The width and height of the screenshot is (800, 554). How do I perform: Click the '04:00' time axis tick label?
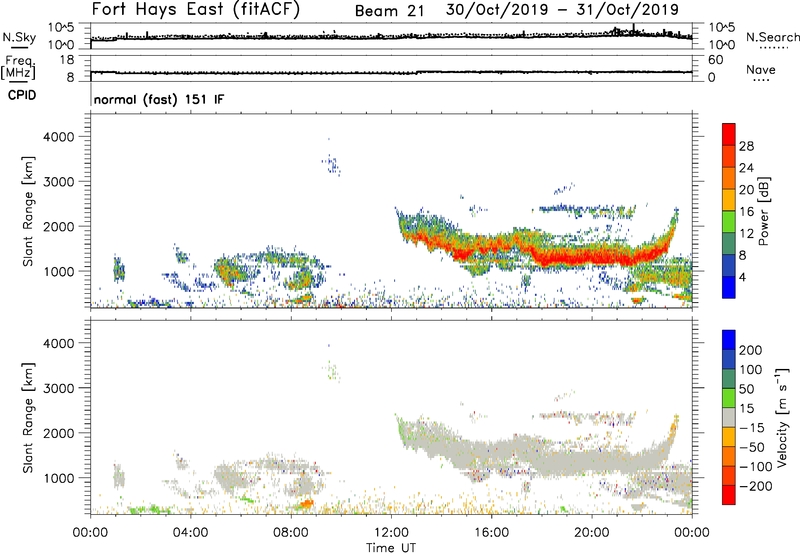pos(191,533)
